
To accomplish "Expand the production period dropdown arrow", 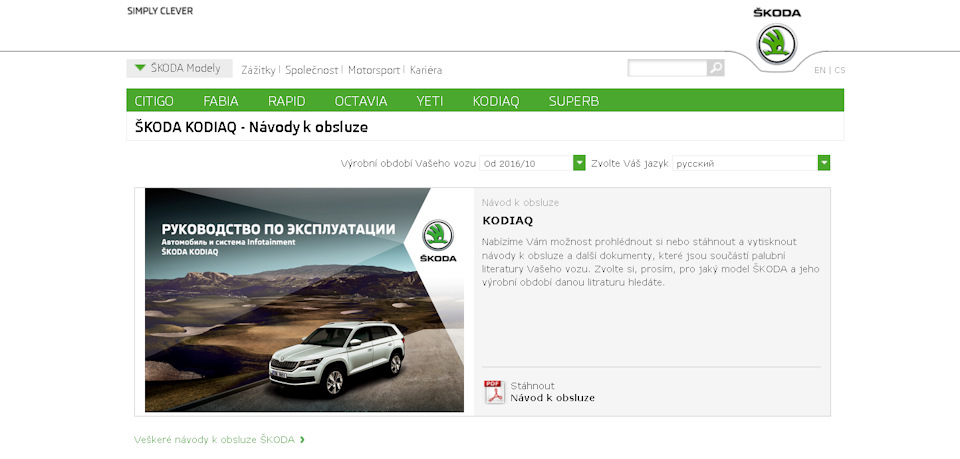I will [x=579, y=163].
